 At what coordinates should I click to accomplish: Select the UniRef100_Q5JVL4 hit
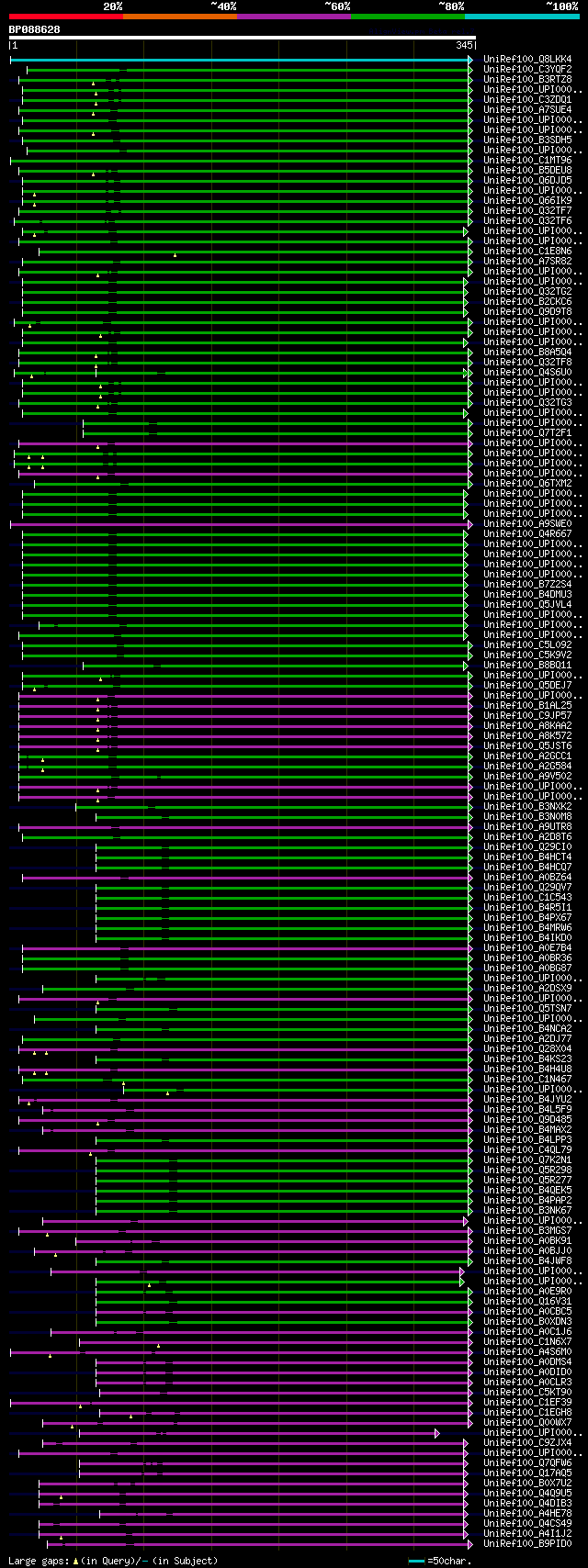527,605
